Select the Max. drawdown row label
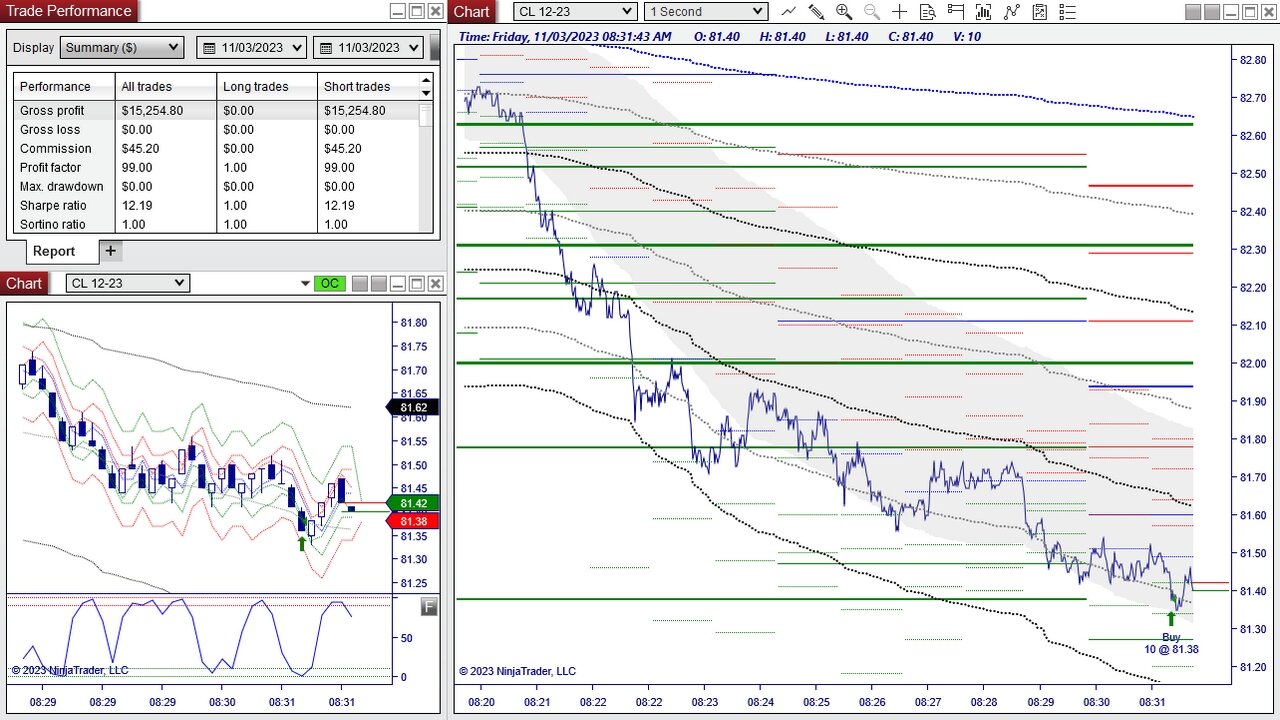Viewport: 1280px width, 720px height. (x=62, y=186)
